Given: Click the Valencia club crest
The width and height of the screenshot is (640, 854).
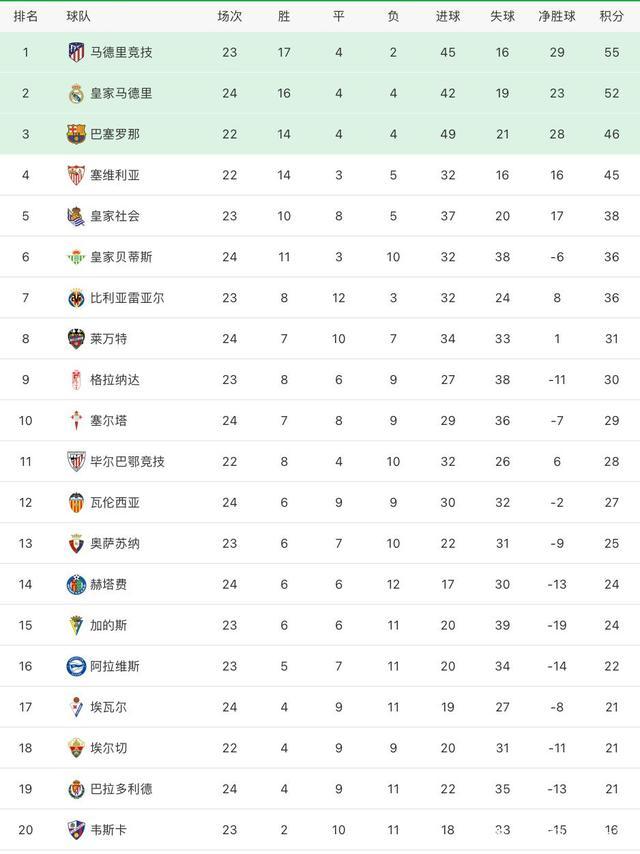Looking at the screenshot, I should 76,503.
